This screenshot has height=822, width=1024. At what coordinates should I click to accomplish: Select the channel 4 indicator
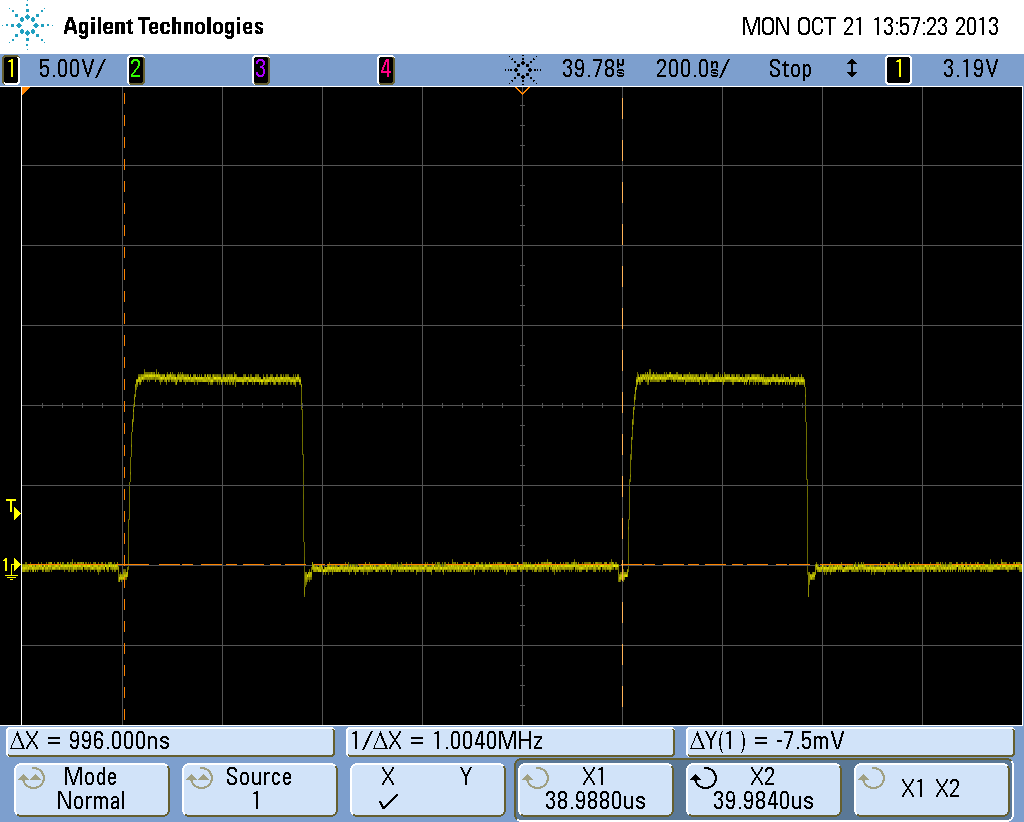coord(386,69)
